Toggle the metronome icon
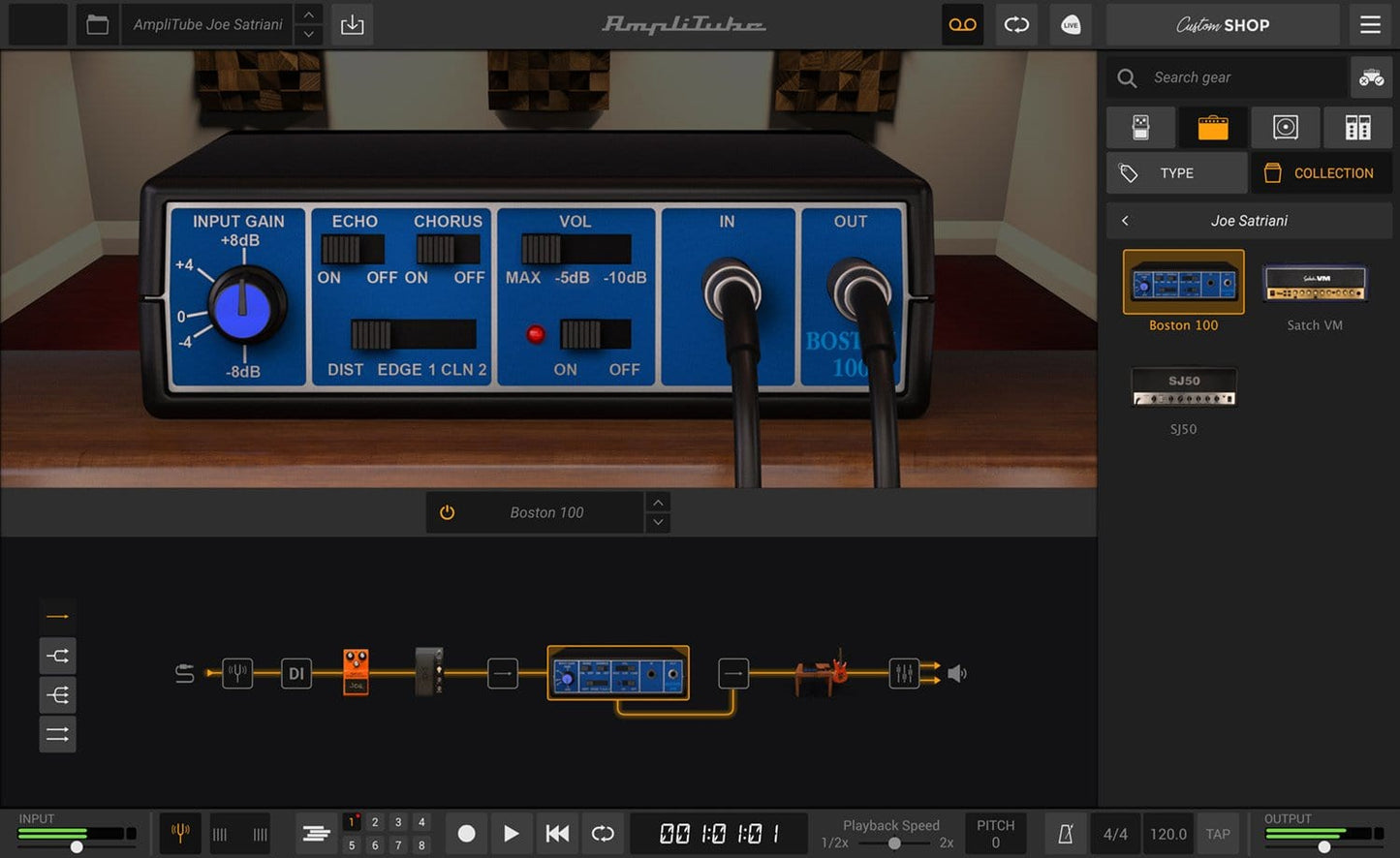The width and height of the screenshot is (1400, 858). coord(1066,834)
